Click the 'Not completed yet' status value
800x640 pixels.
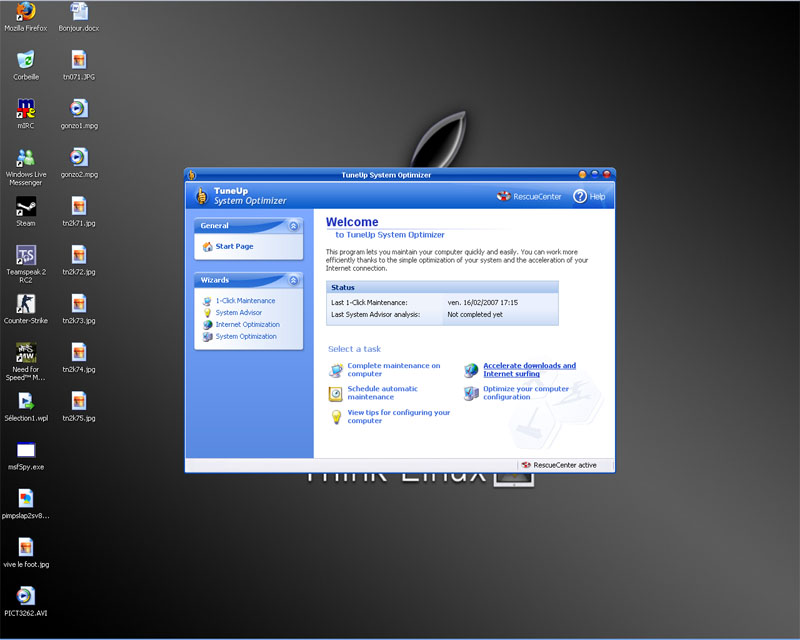[x=475, y=315]
